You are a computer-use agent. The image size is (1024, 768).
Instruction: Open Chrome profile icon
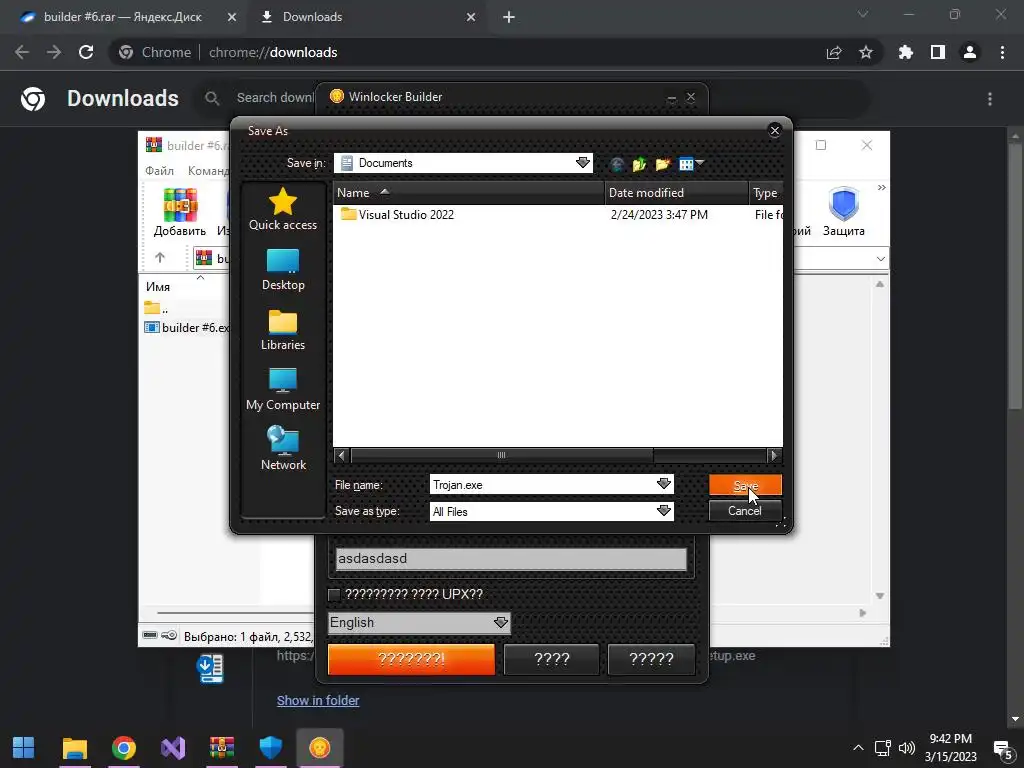click(970, 52)
